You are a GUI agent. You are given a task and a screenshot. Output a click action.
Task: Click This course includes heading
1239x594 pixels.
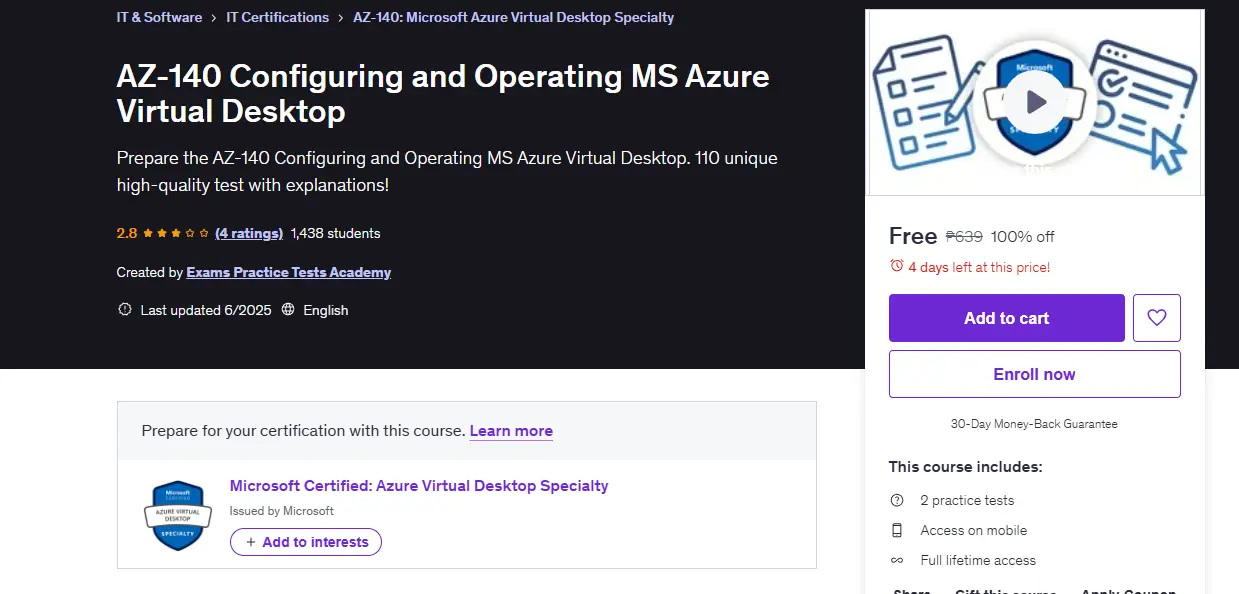966,467
